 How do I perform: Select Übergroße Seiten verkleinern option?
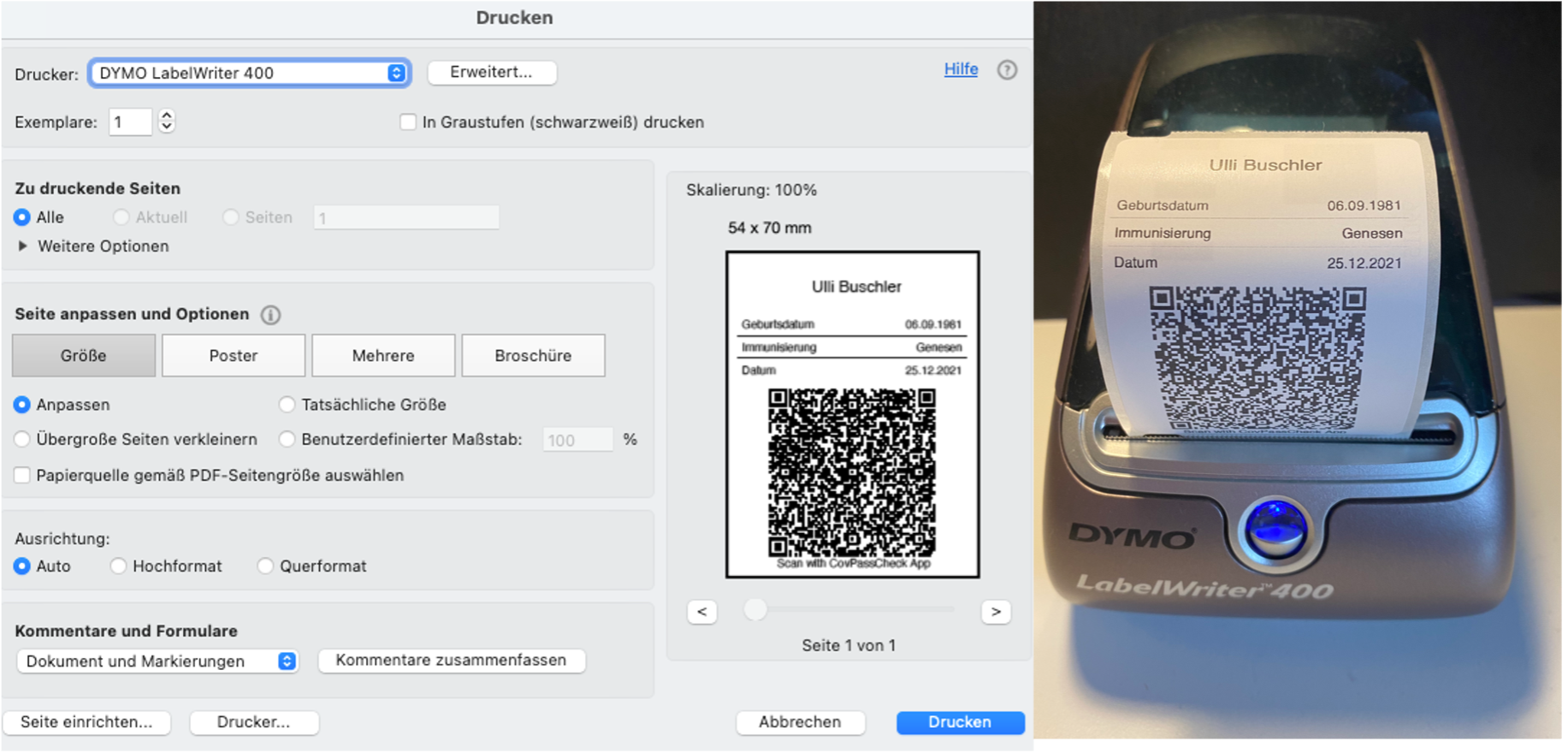coord(22,440)
